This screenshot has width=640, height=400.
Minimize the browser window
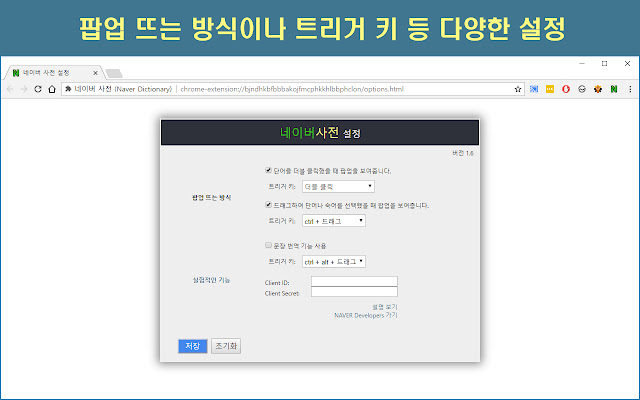582,64
